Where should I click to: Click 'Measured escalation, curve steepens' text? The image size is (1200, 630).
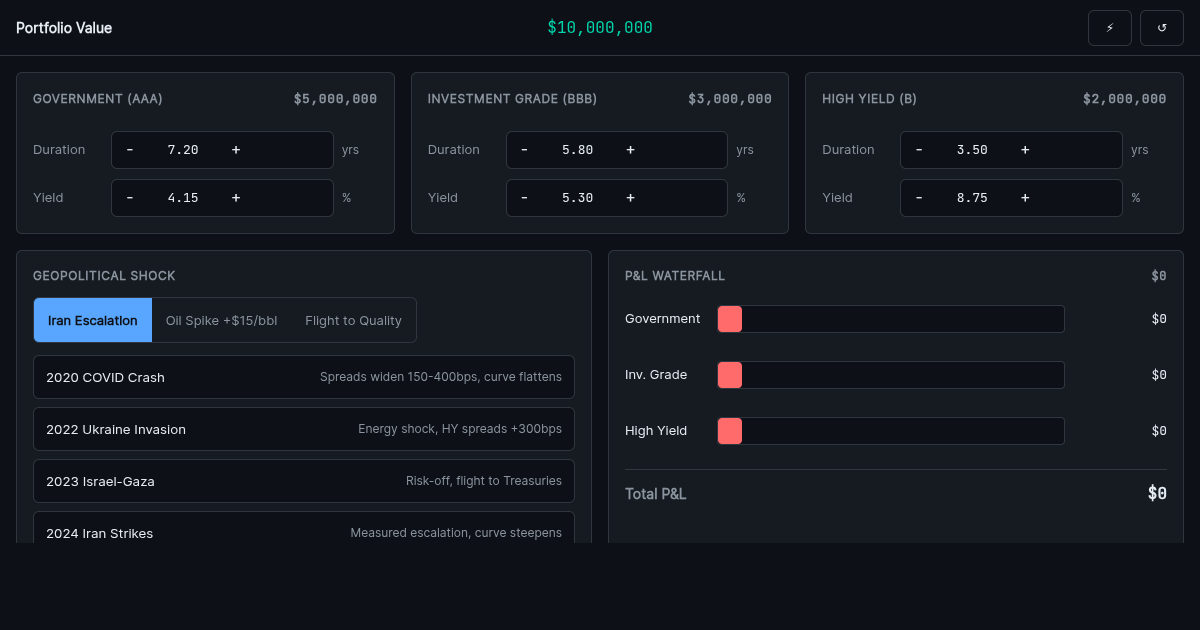point(456,533)
